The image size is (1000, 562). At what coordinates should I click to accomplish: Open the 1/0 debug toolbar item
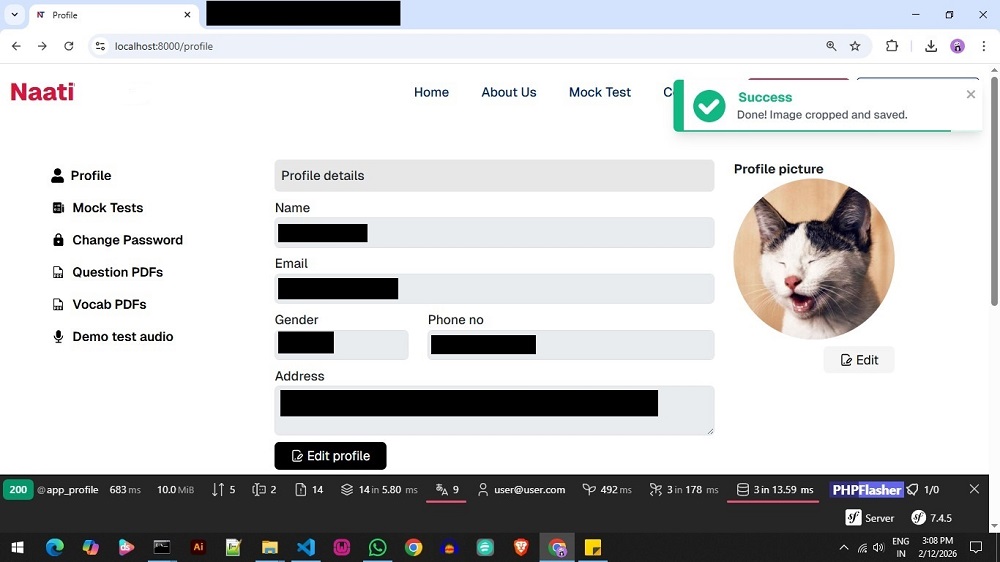(x=923, y=490)
